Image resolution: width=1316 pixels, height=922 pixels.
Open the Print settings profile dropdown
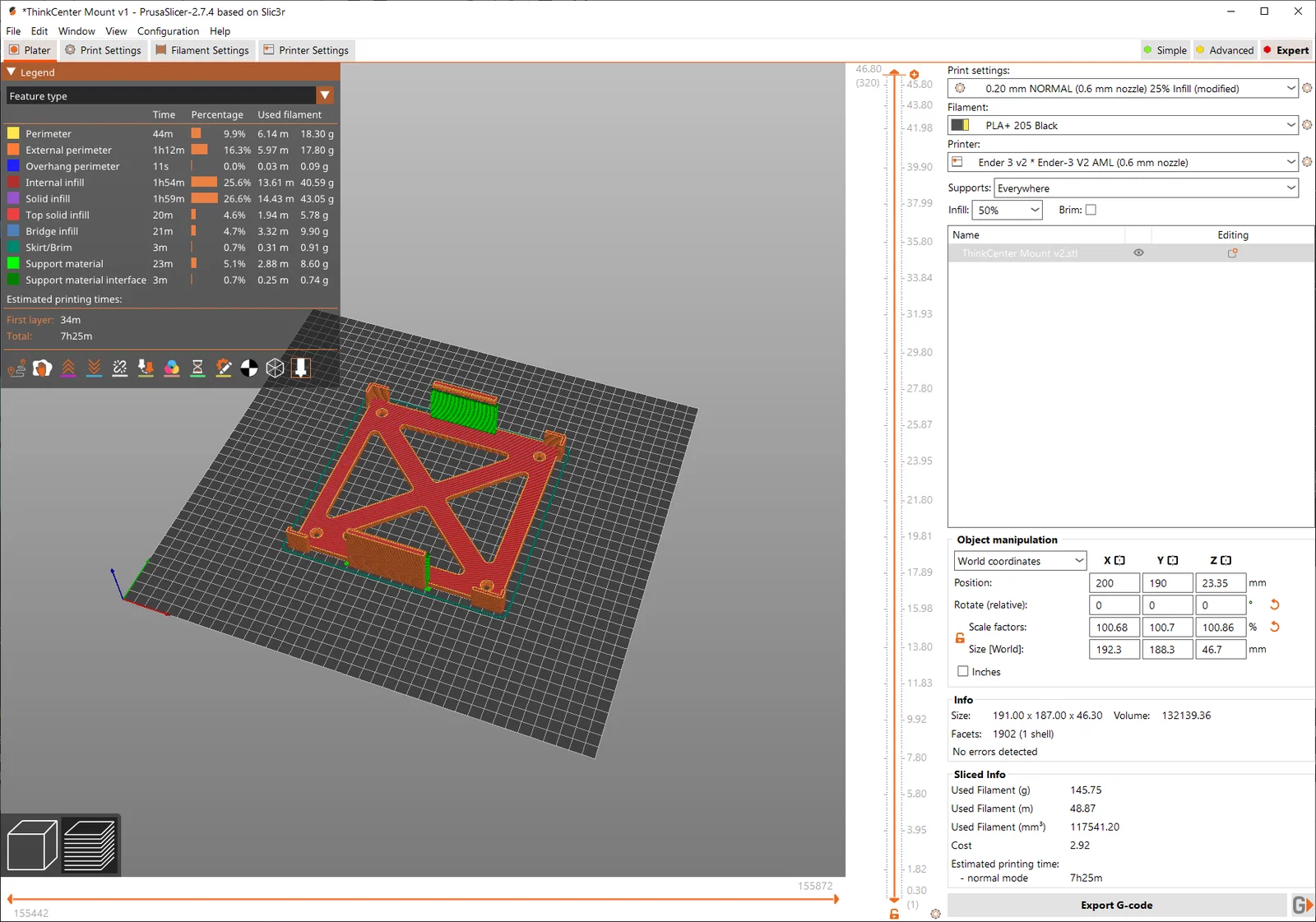click(x=1123, y=88)
